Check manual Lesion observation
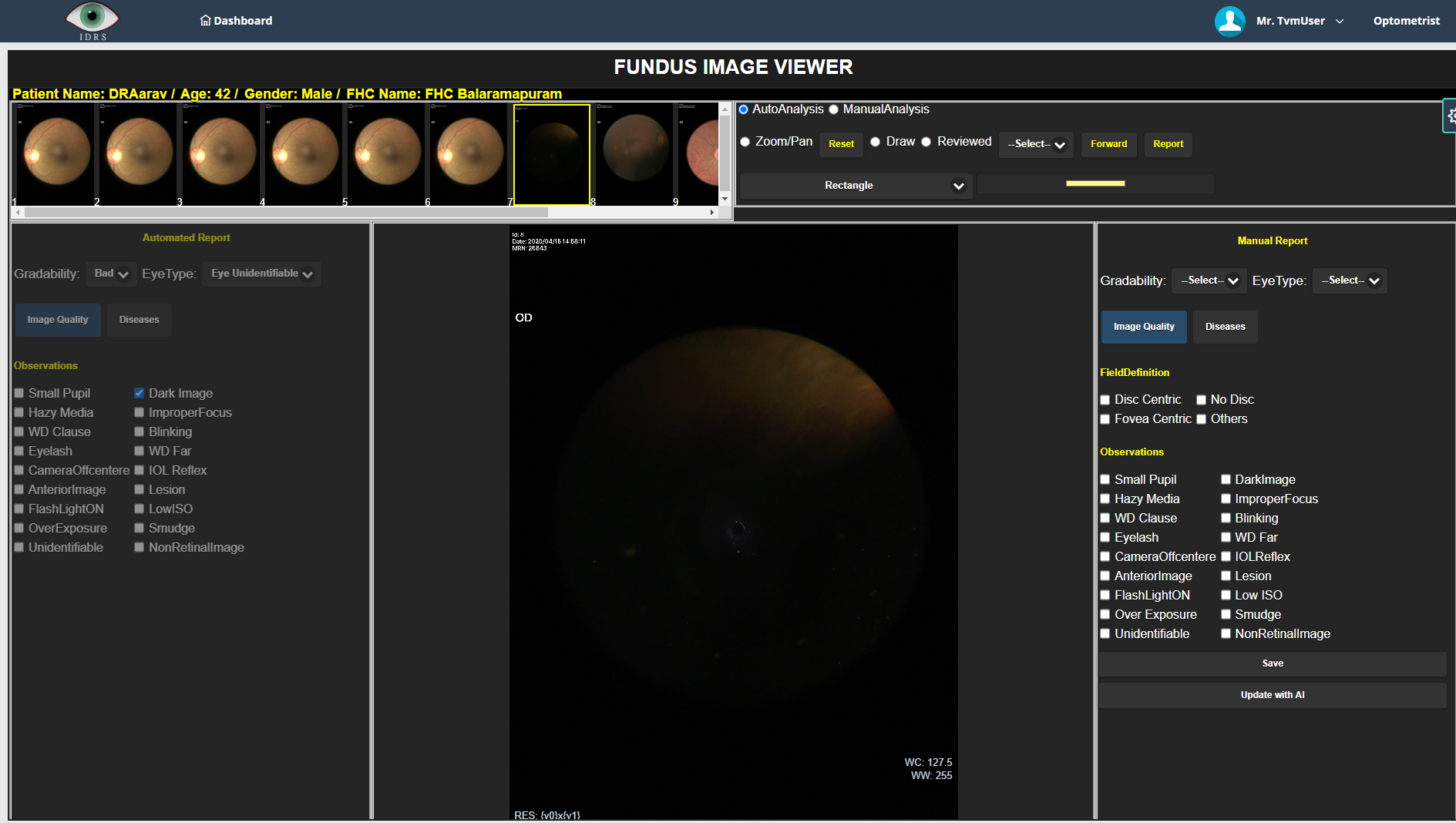The height and width of the screenshot is (823, 1456). 1226,576
